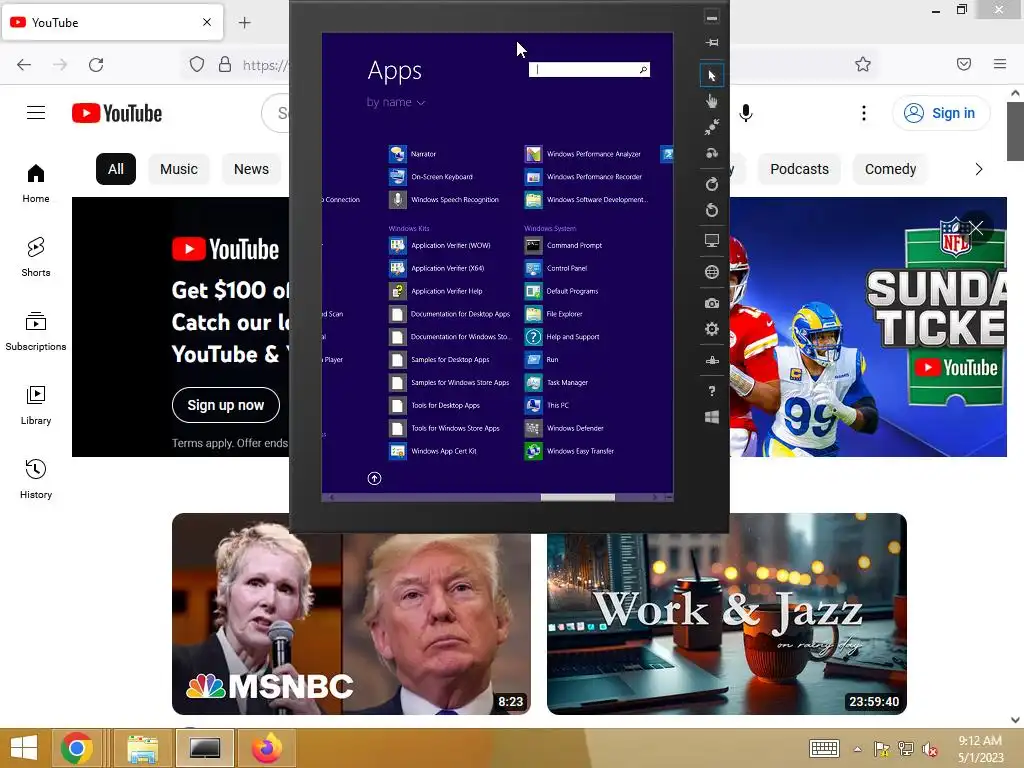This screenshot has width=1024, height=768.
Task: Open On-Screen Keyboard app
Action: tap(431, 177)
